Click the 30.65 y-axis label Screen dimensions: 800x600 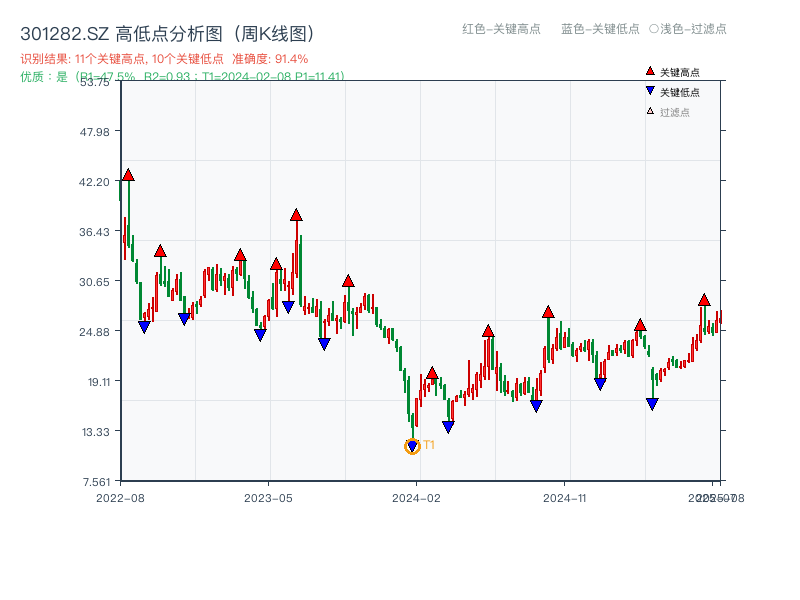coord(94,282)
